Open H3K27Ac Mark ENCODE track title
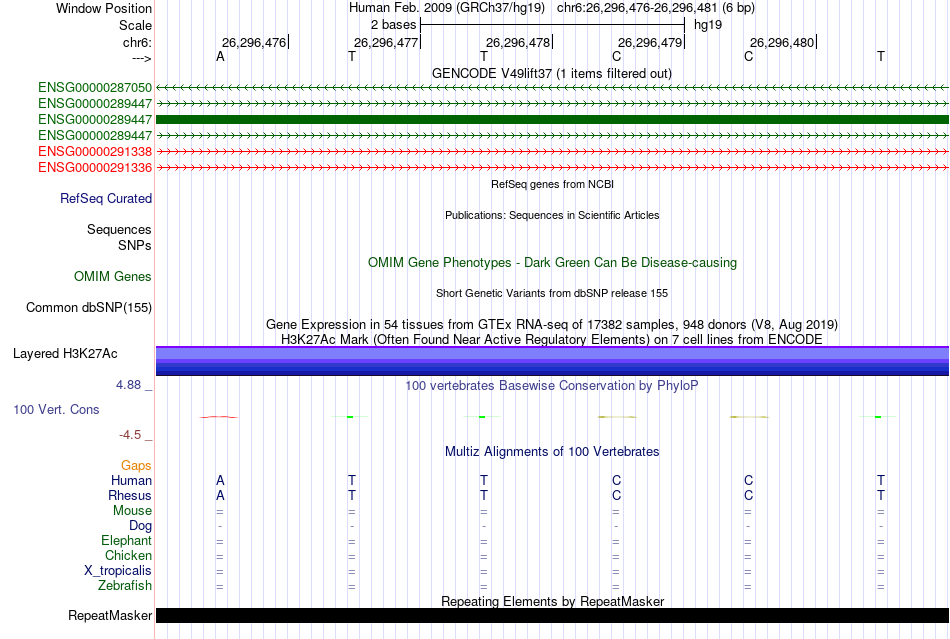The height and width of the screenshot is (639, 950). [x=552, y=339]
